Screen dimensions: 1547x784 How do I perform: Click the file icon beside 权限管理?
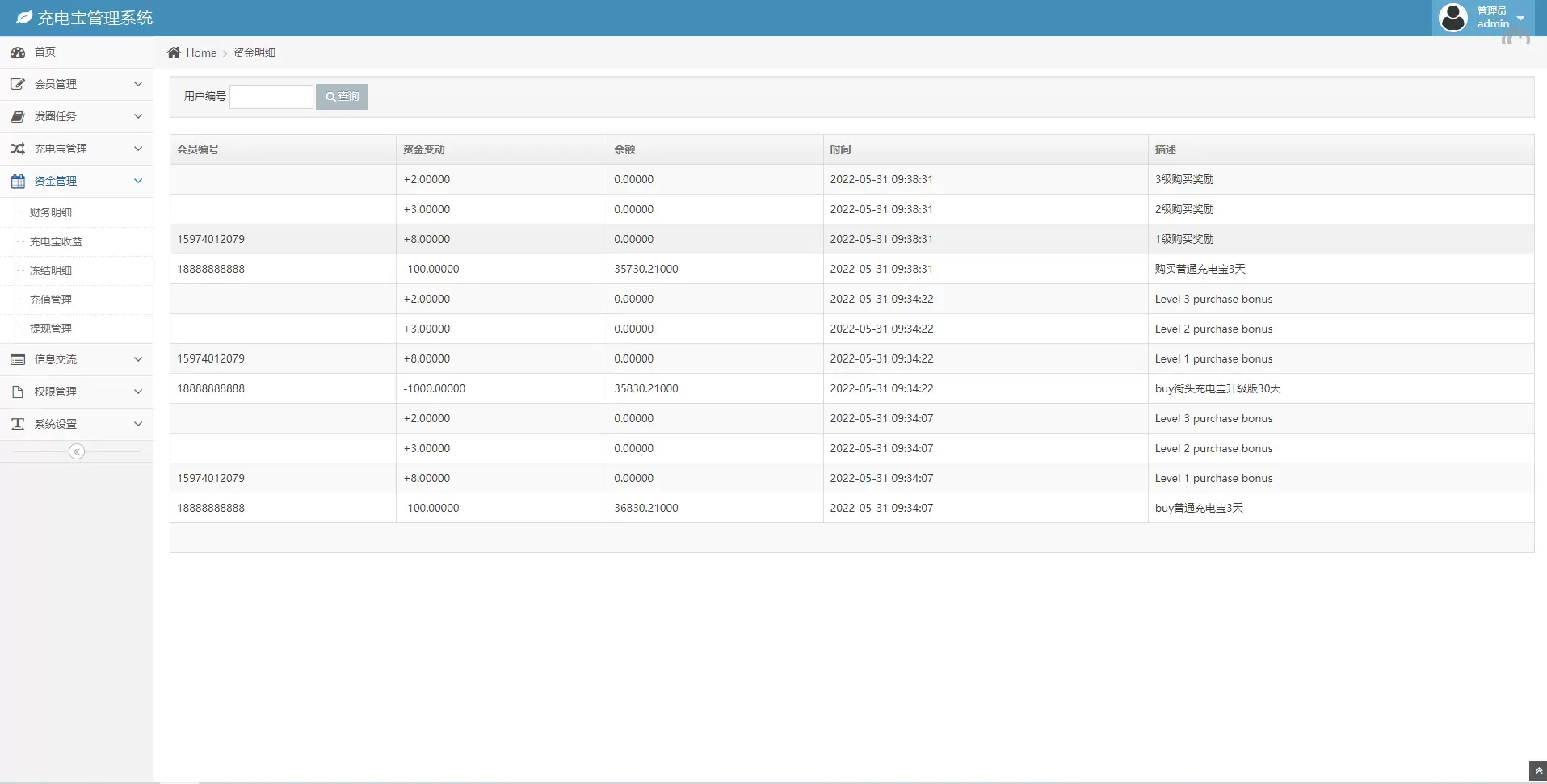pyautogui.click(x=18, y=392)
